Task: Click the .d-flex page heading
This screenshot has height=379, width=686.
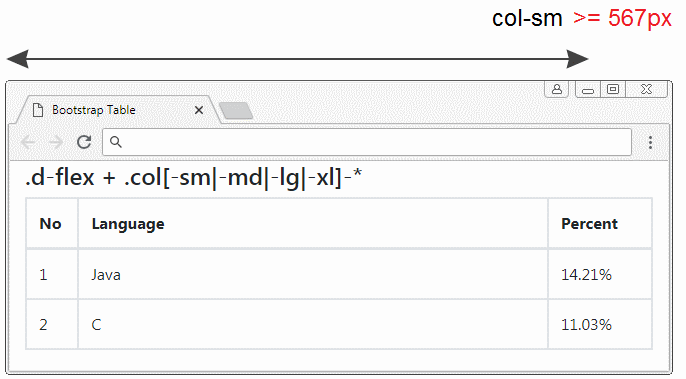Action: click(x=193, y=178)
